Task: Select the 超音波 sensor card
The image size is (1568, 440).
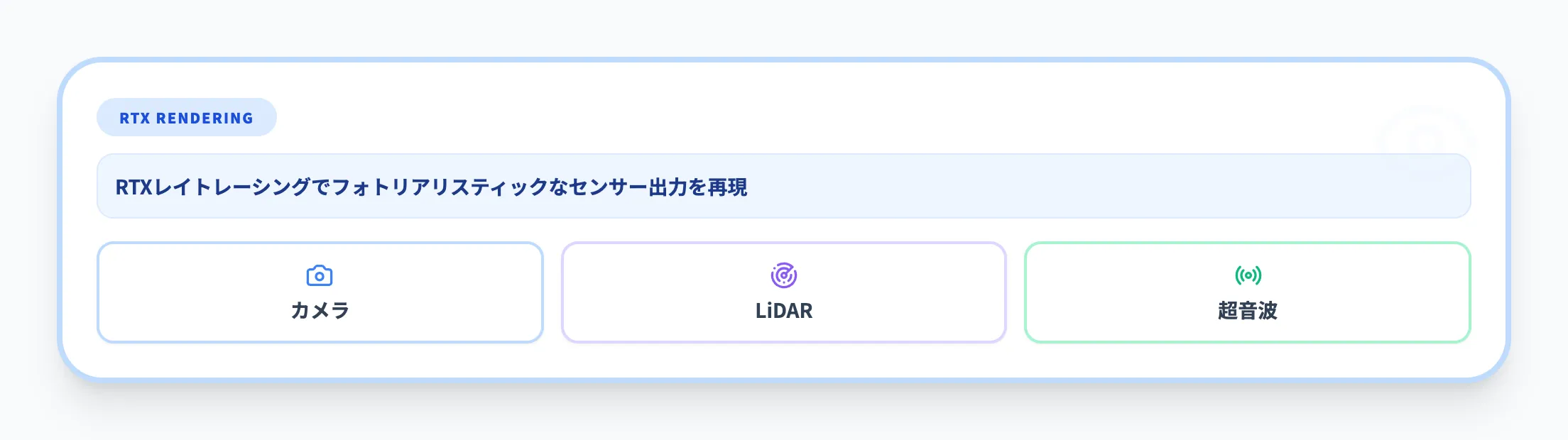Action: pos(1248,292)
